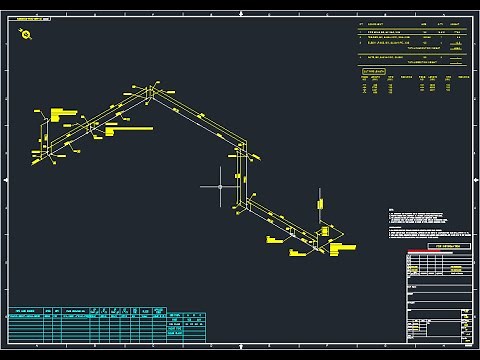Click the north arrow symbol
This screenshot has height=360, width=480.
coord(26,34)
